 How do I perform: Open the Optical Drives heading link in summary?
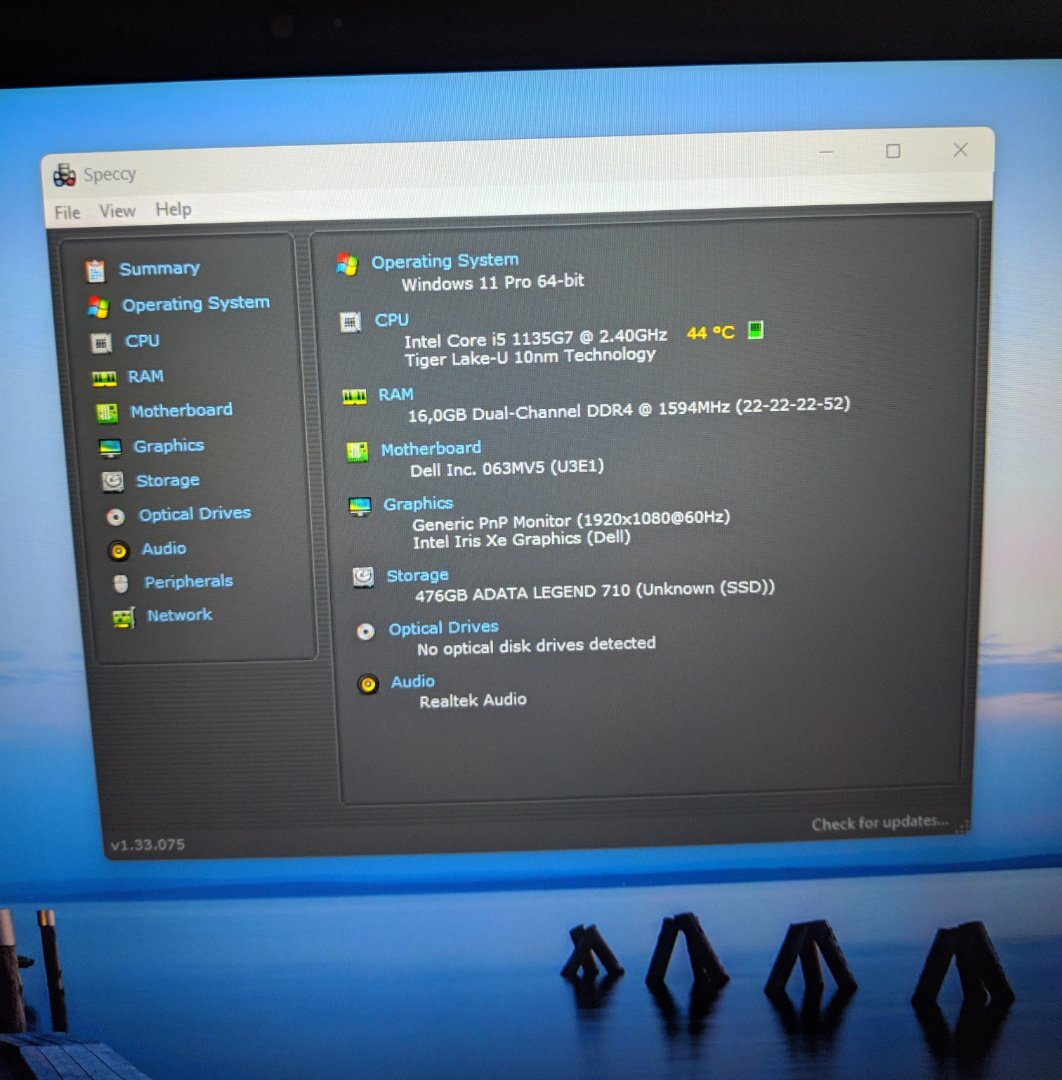pyautogui.click(x=444, y=627)
